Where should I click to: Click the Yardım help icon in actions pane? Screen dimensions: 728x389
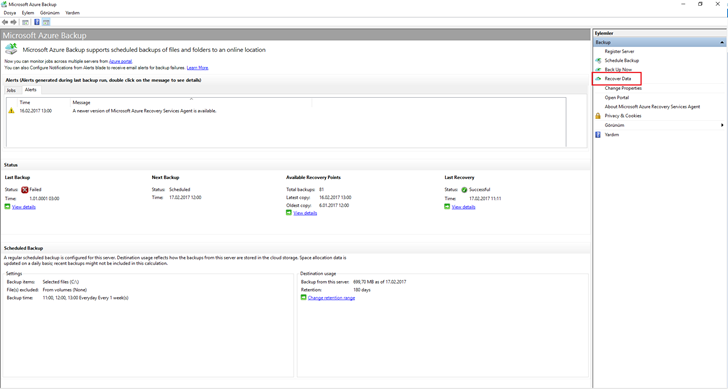[x=598, y=135]
